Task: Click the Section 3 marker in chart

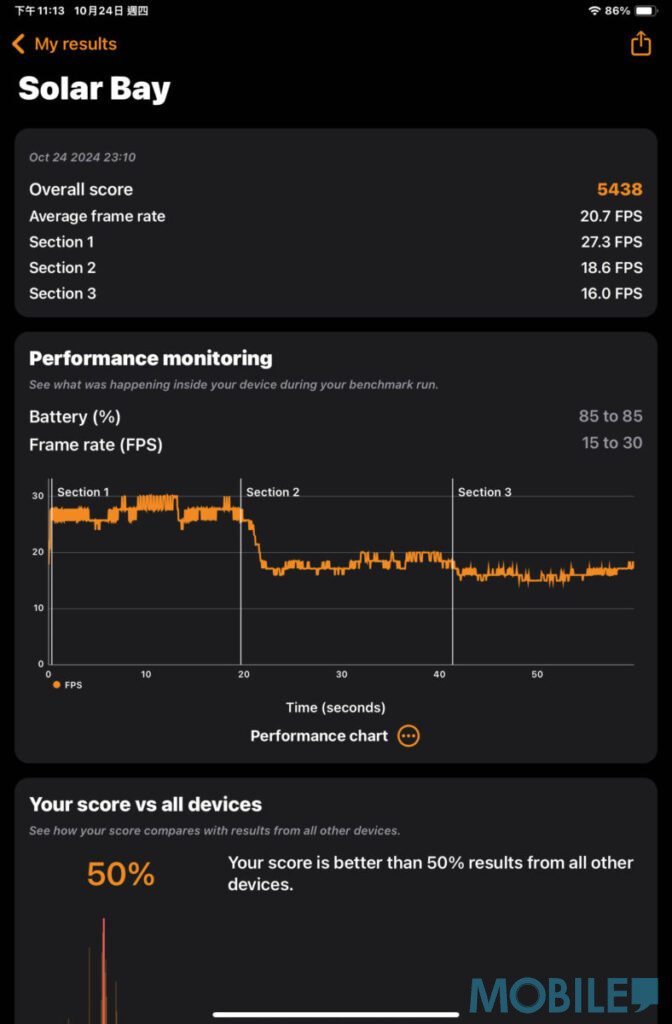Action: click(485, 492)
